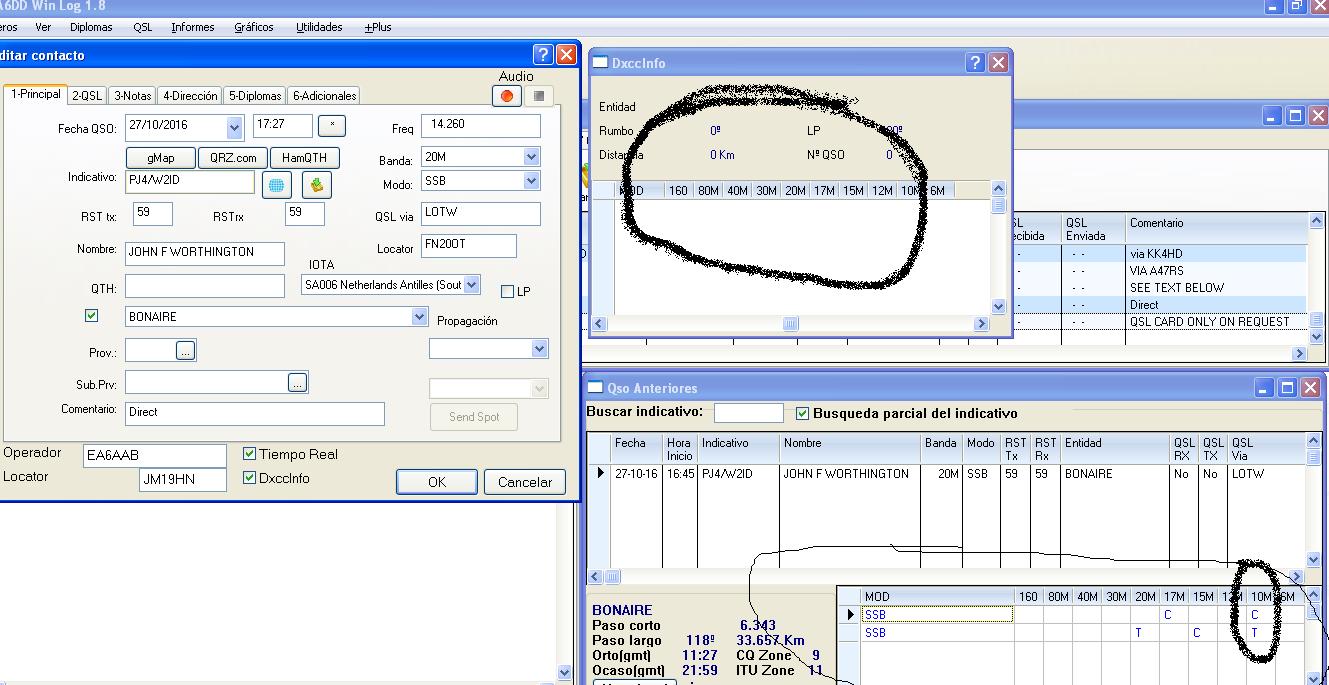Open the Modo dropdown showing SSB
Screen dimensions: 1329x685
pos(531,181)
